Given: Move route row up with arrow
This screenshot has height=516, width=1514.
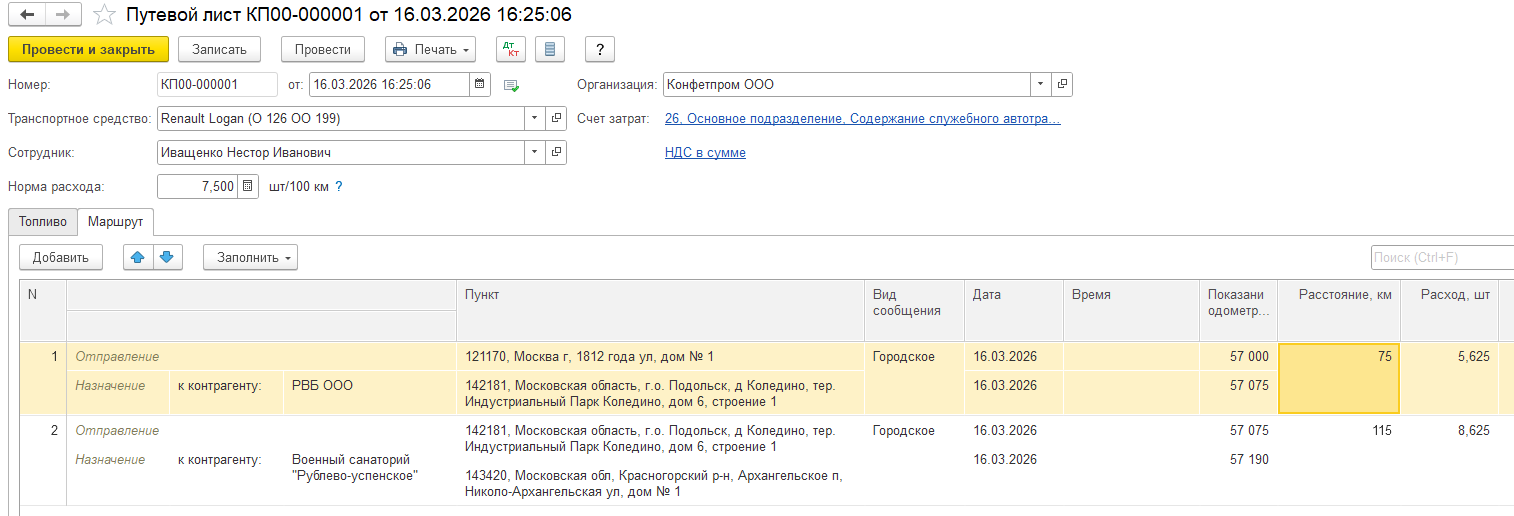Looking at the screenshot, I should [x=138, y=257].
